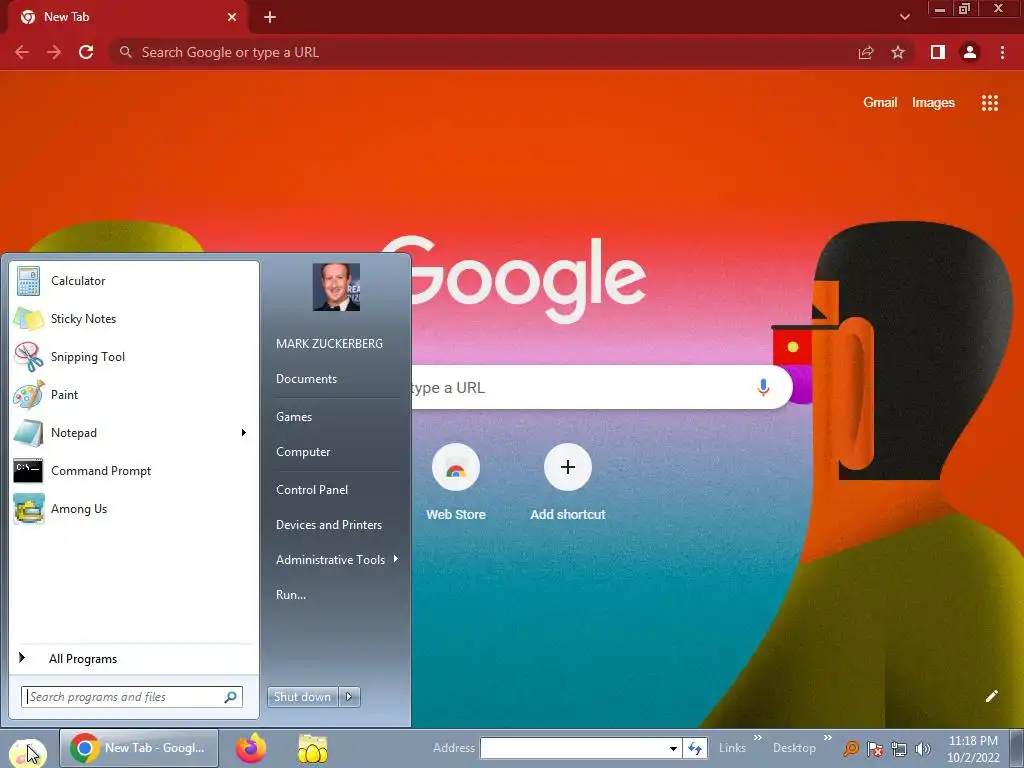Click the user account picture
The height and width of the screenshot is (768, 1024).
[x=336, y=287]
